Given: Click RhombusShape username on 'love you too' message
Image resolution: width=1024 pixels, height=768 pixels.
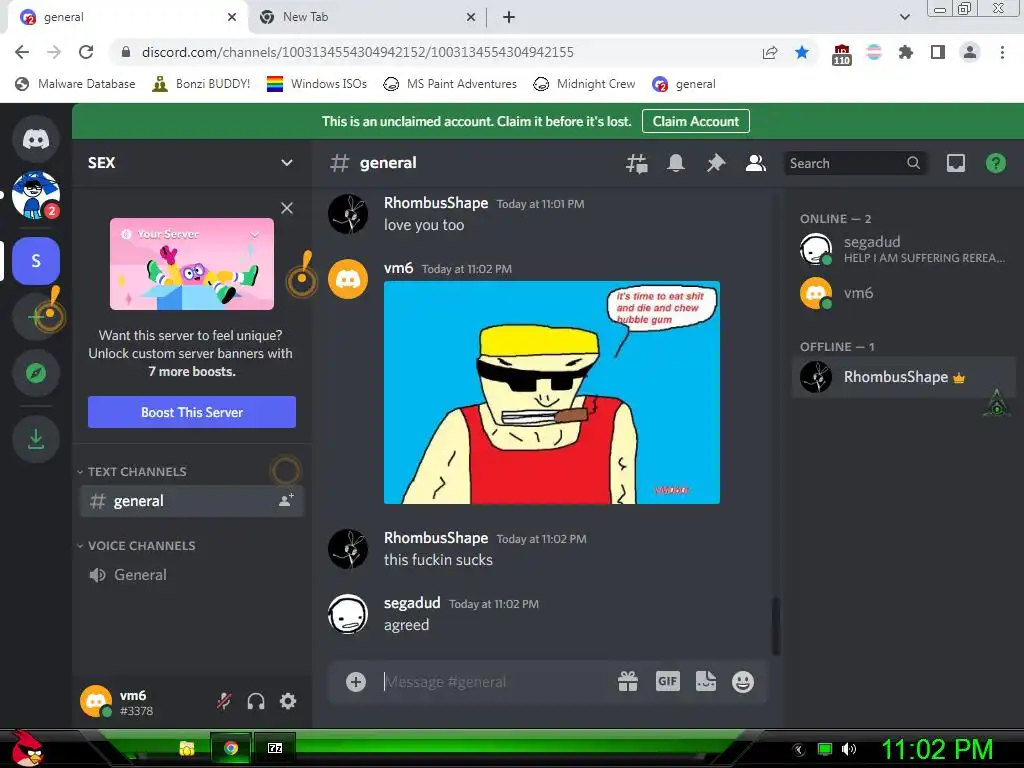Looking at the screenshot, I should [x=436, y=203].
